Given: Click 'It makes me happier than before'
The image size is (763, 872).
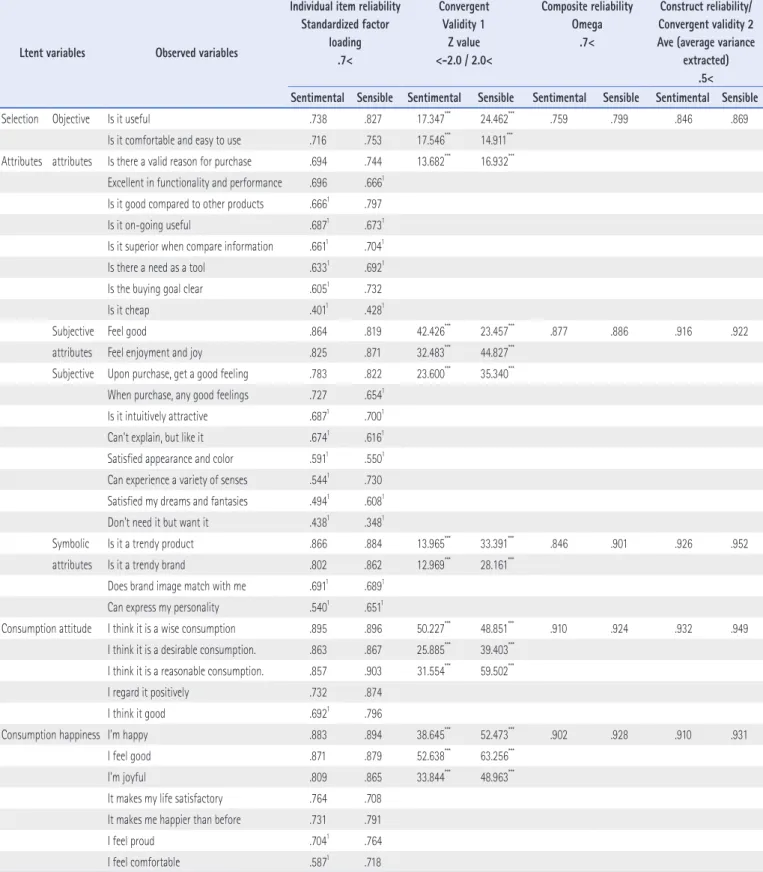Looking at the screenshot, I should [174, 820].
